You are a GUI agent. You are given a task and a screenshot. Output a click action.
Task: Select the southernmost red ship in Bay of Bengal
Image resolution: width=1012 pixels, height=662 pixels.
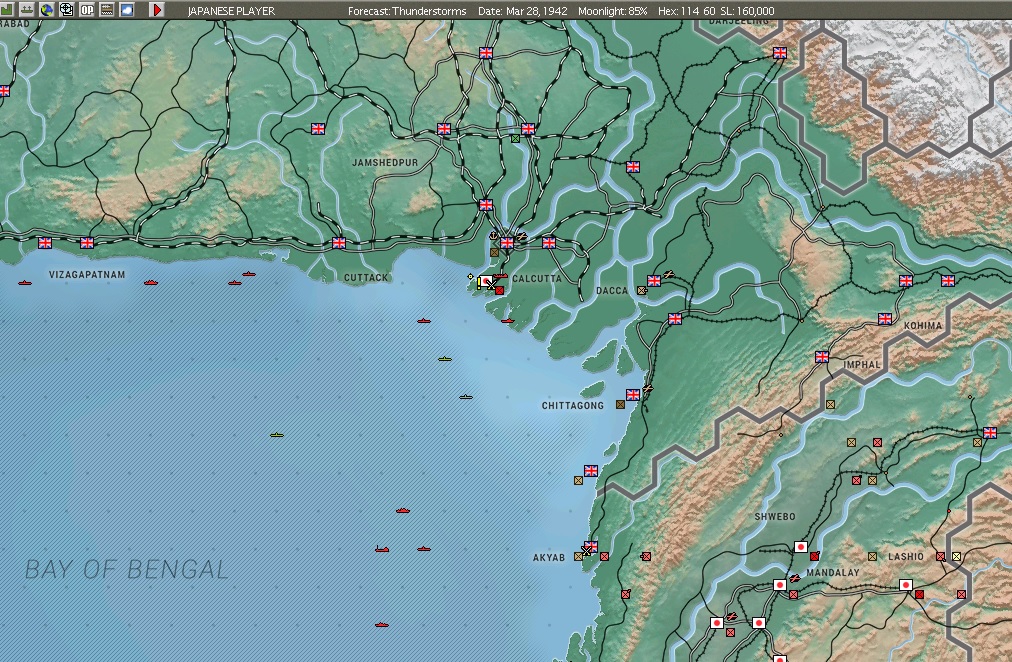[x=382, y=625]
